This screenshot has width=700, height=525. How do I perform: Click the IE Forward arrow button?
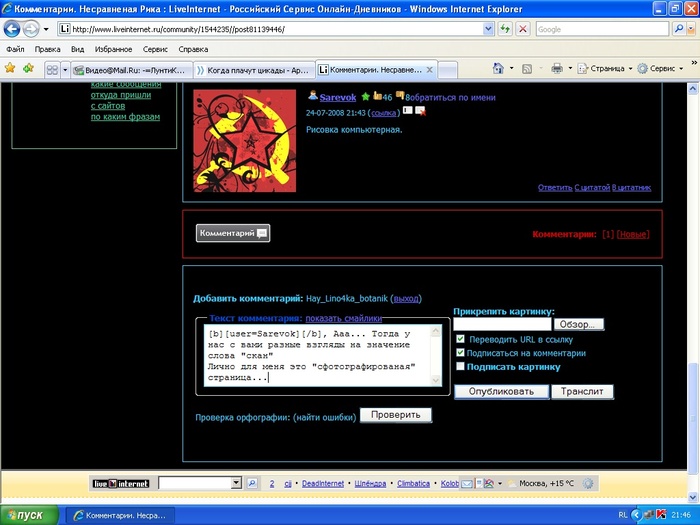31,29
